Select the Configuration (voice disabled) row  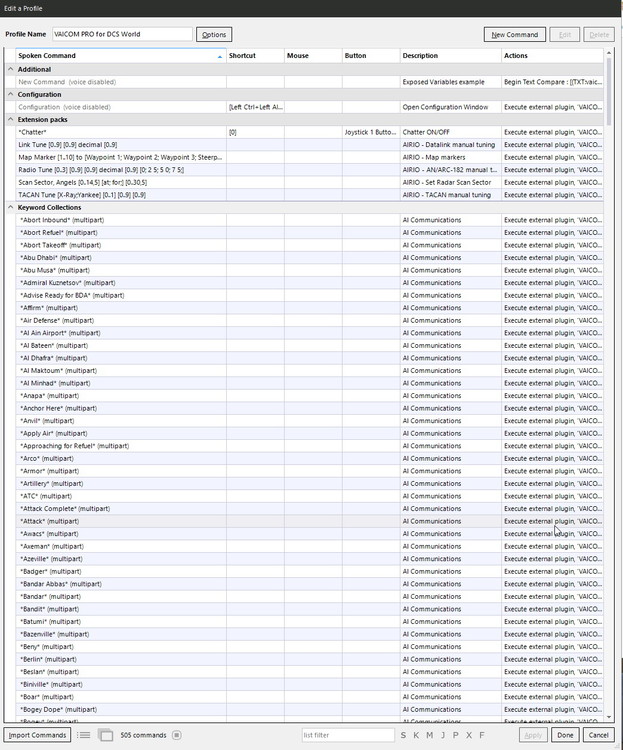(x=310, y=107)
